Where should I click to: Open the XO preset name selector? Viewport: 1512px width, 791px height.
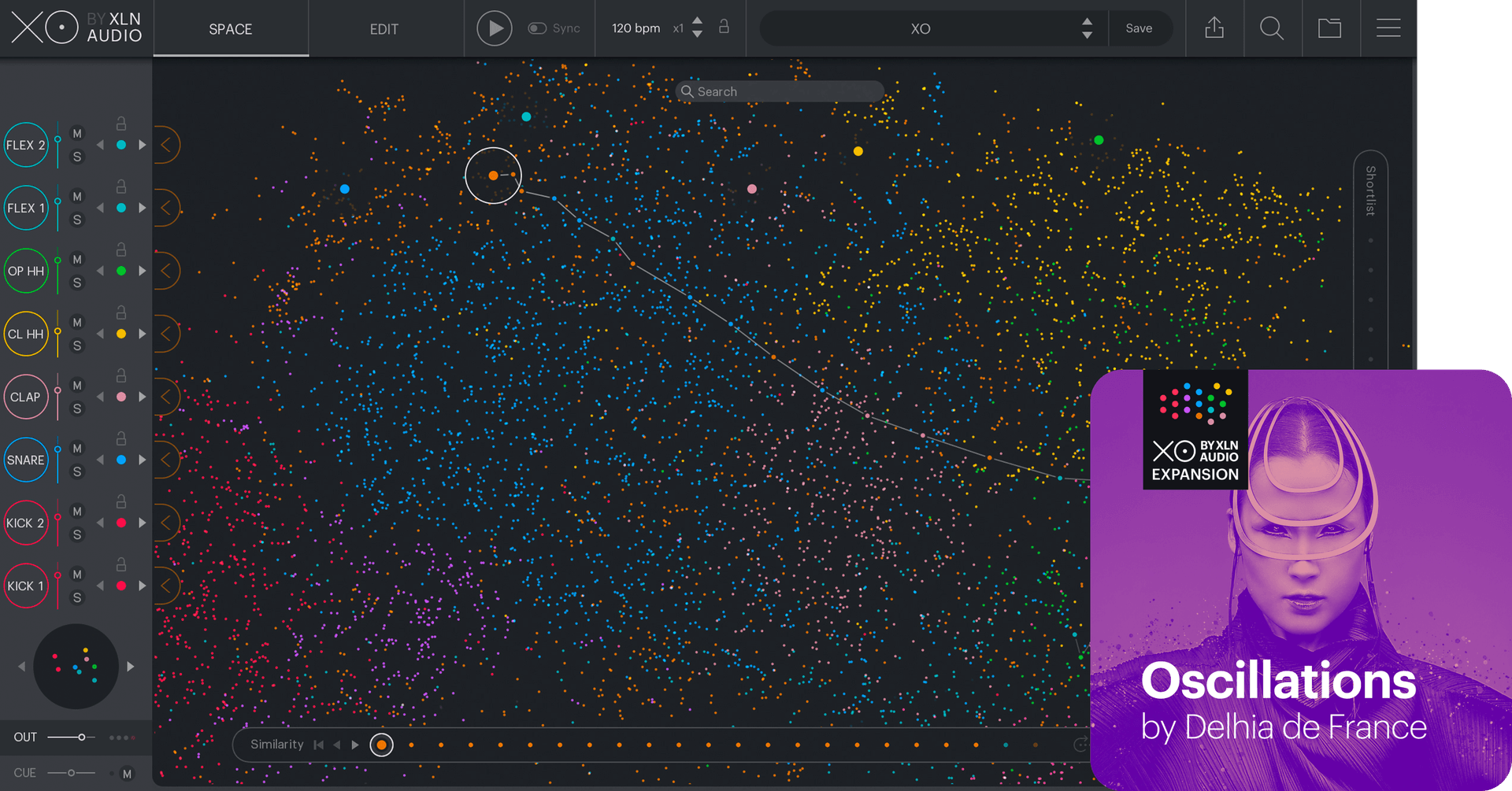coord(920,29)
